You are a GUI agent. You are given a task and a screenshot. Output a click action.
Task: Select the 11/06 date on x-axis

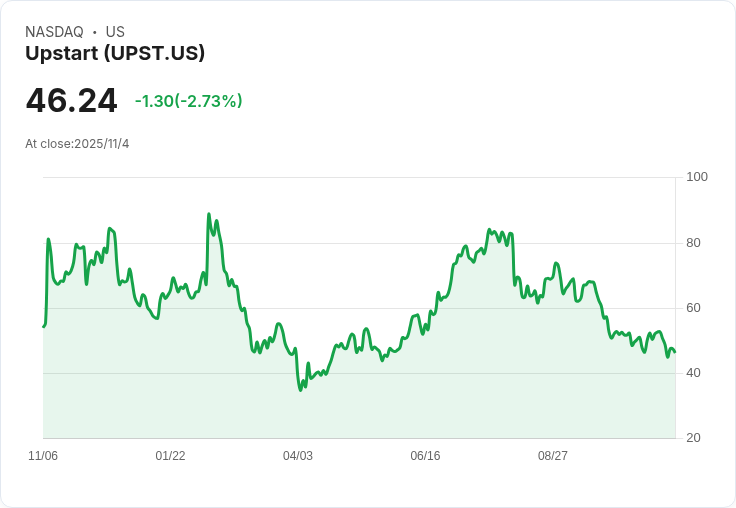[43, 456]
